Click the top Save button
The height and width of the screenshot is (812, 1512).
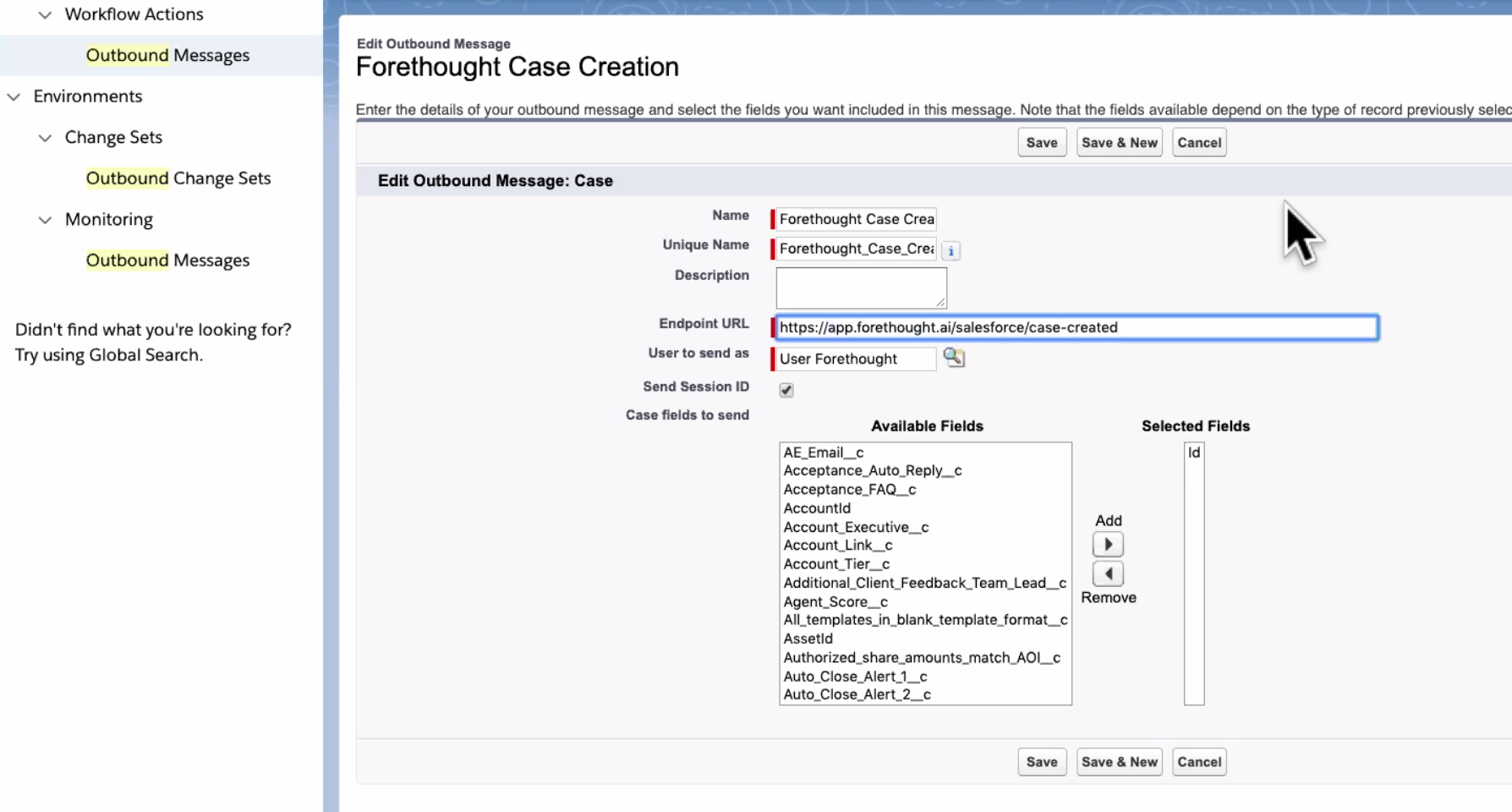pyautogui.click(x=1042, y=142)
